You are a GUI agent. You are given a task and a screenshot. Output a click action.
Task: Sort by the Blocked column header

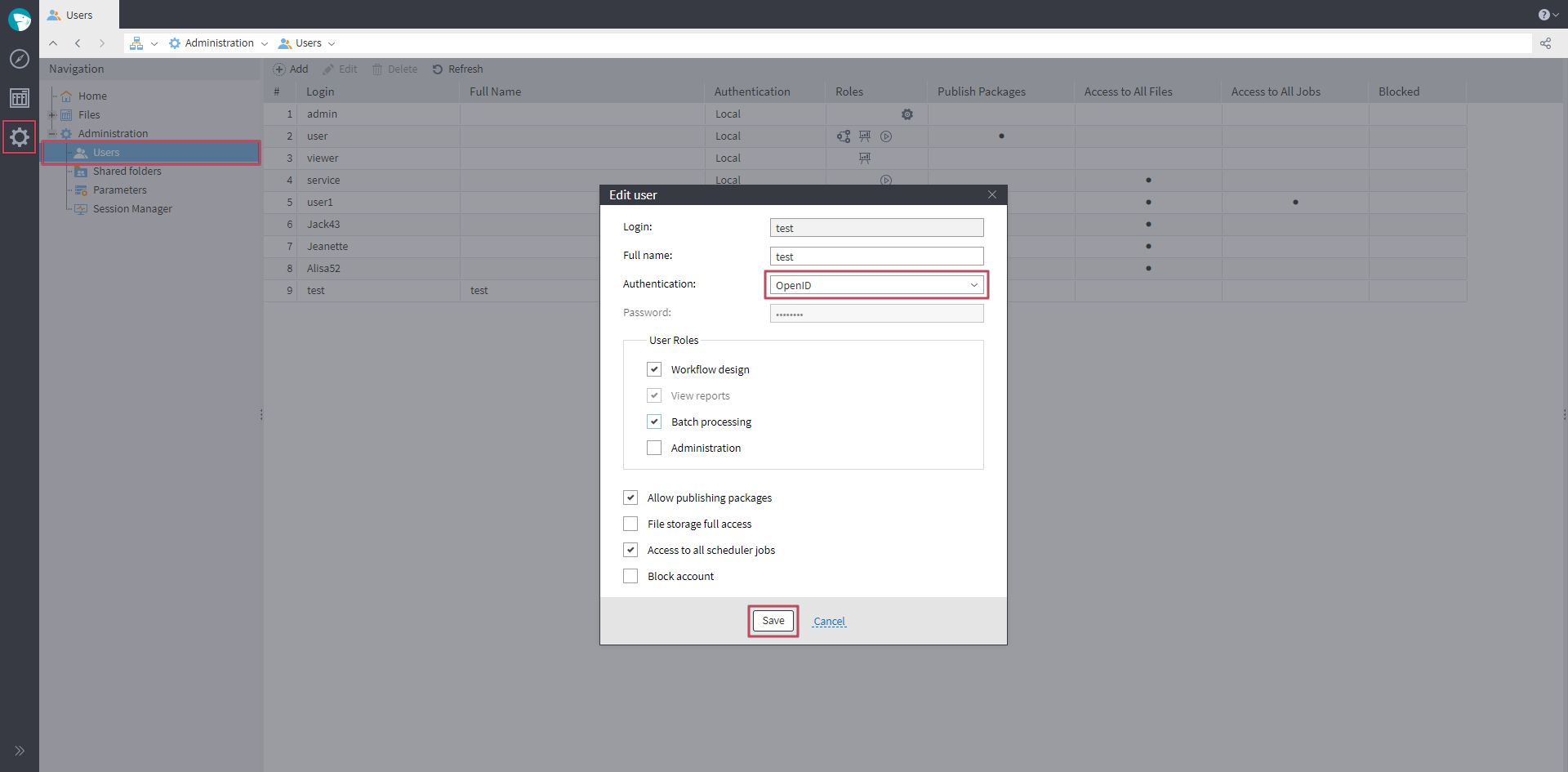[1418, 92]
